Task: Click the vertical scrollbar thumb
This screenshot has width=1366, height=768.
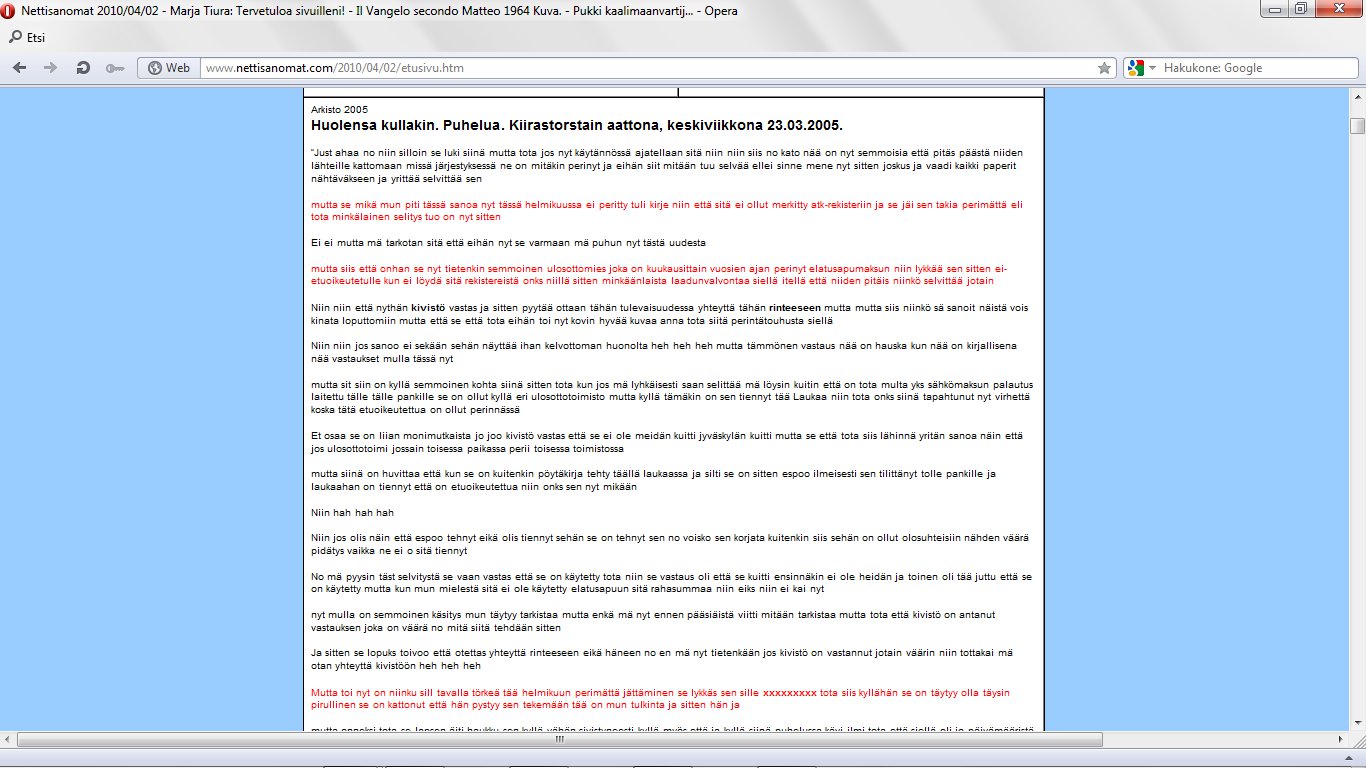Action: coord(1357,125)
